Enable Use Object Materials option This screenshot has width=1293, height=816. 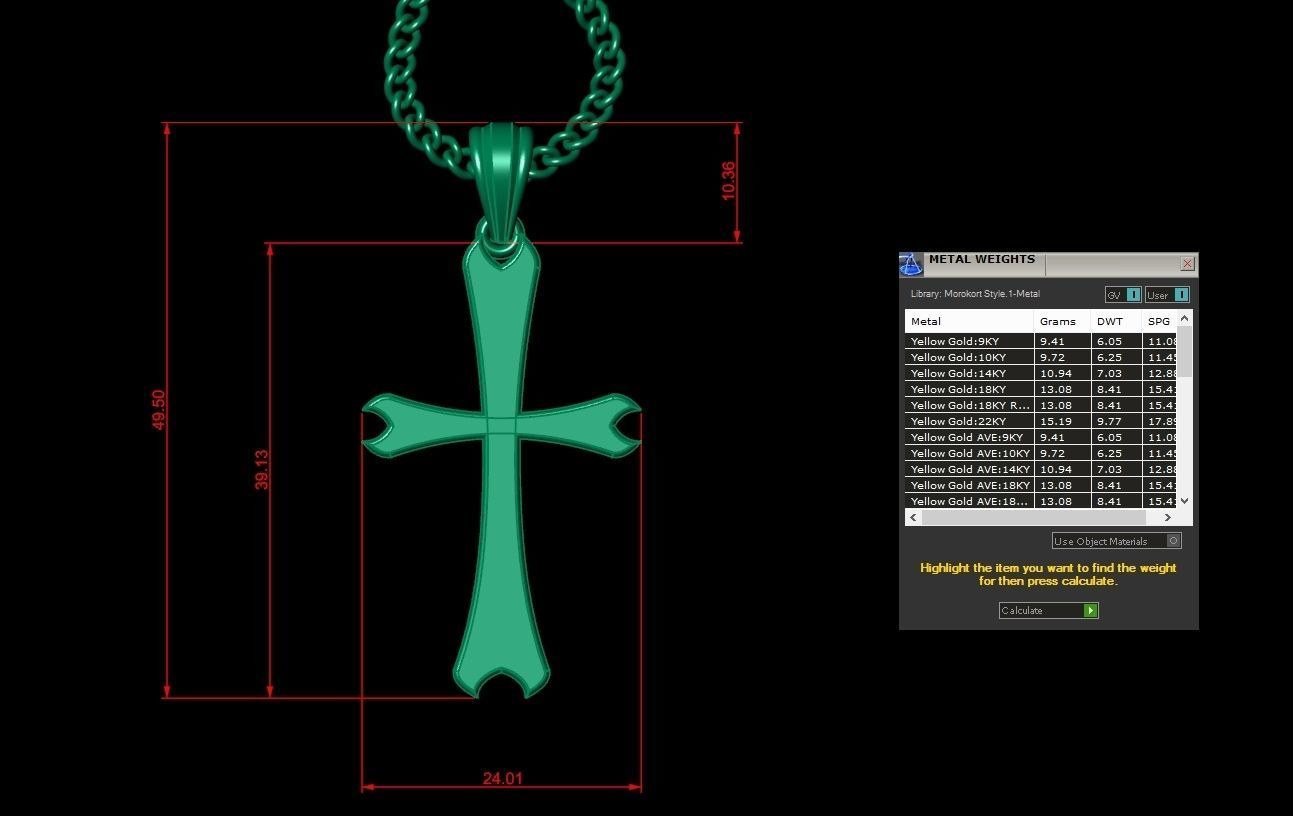click(1116, 541)
